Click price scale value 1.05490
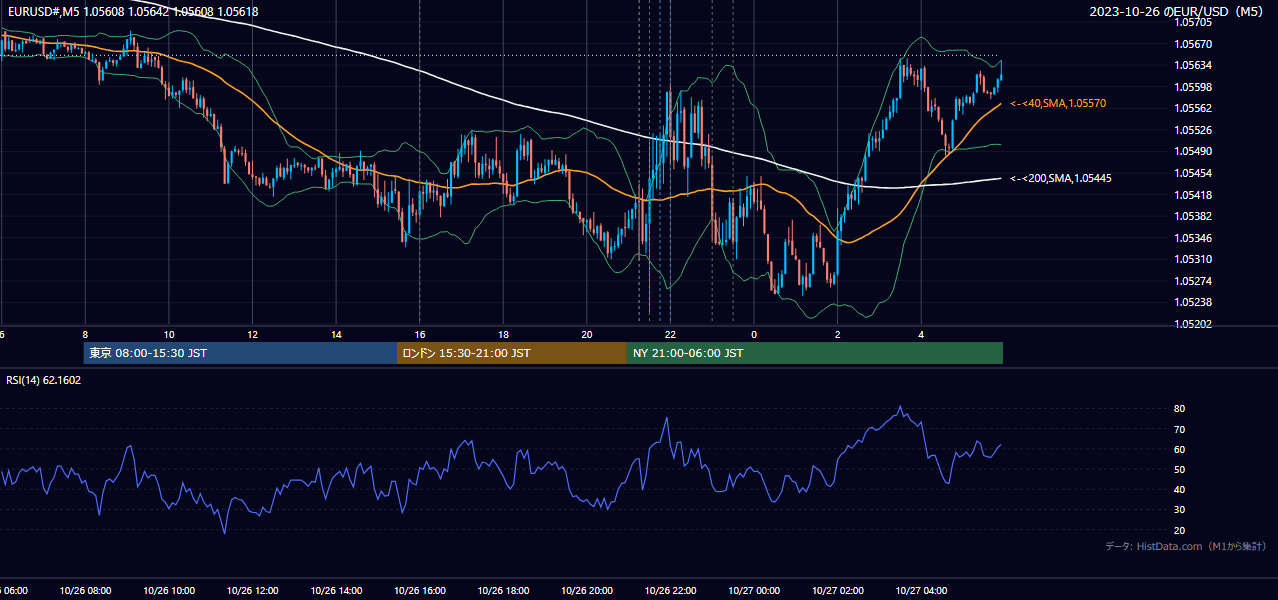This screenshot has width=1278, height=600. [x=1192, y=152]
